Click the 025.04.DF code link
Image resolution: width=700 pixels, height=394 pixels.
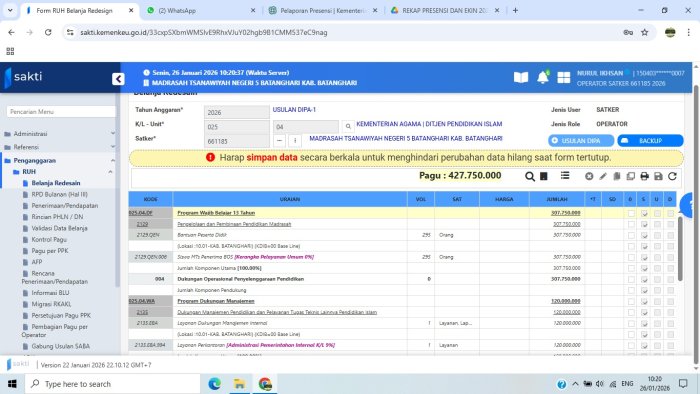141,213
